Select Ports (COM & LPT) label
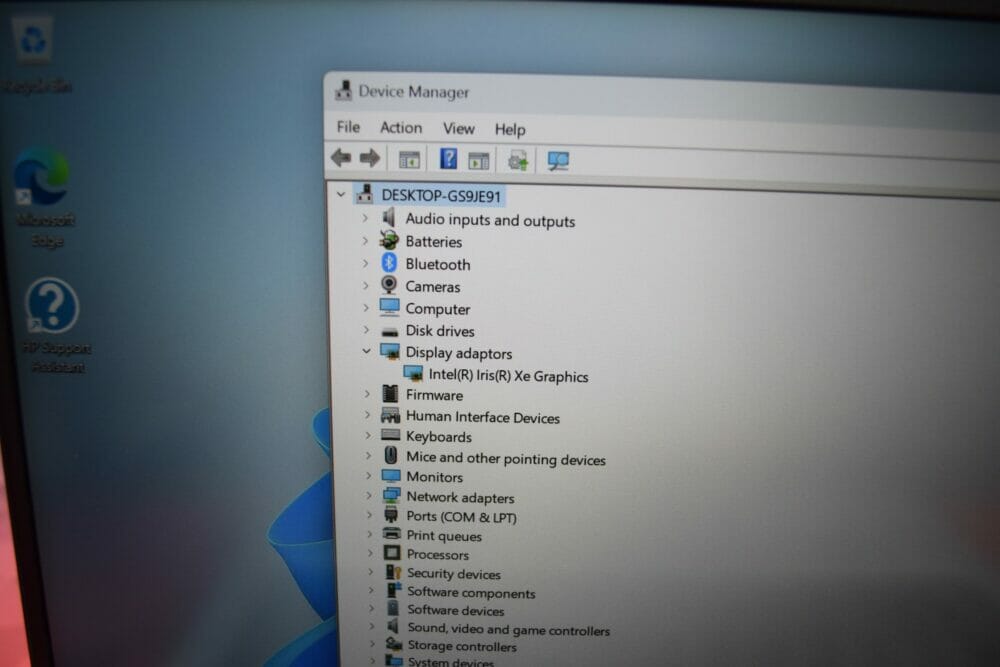The image size is (1000, 667). pyautogui.click(x=462, y=517)
